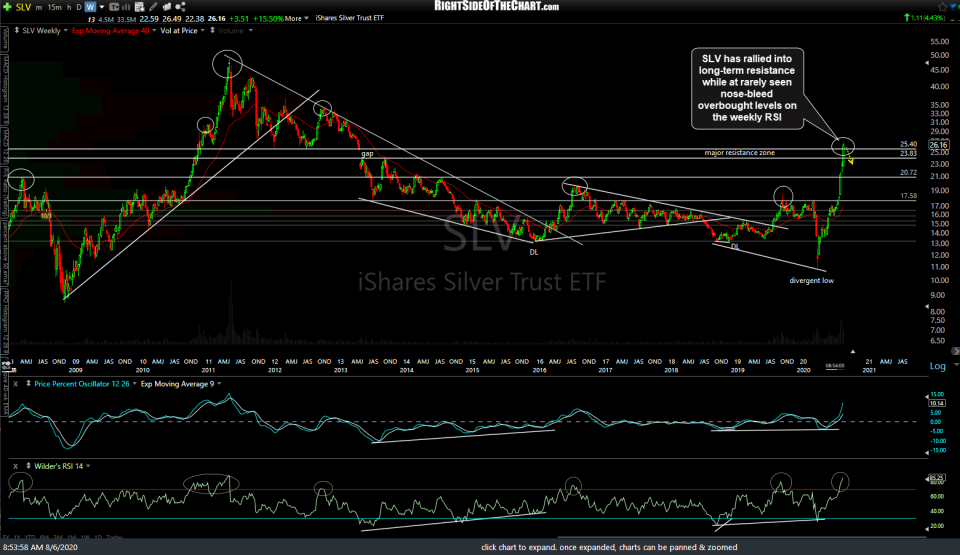The width and height of the screenshot is (960, 555).
Task: Close the Wilder's RSI pane with X
Action: coord(15,466)
